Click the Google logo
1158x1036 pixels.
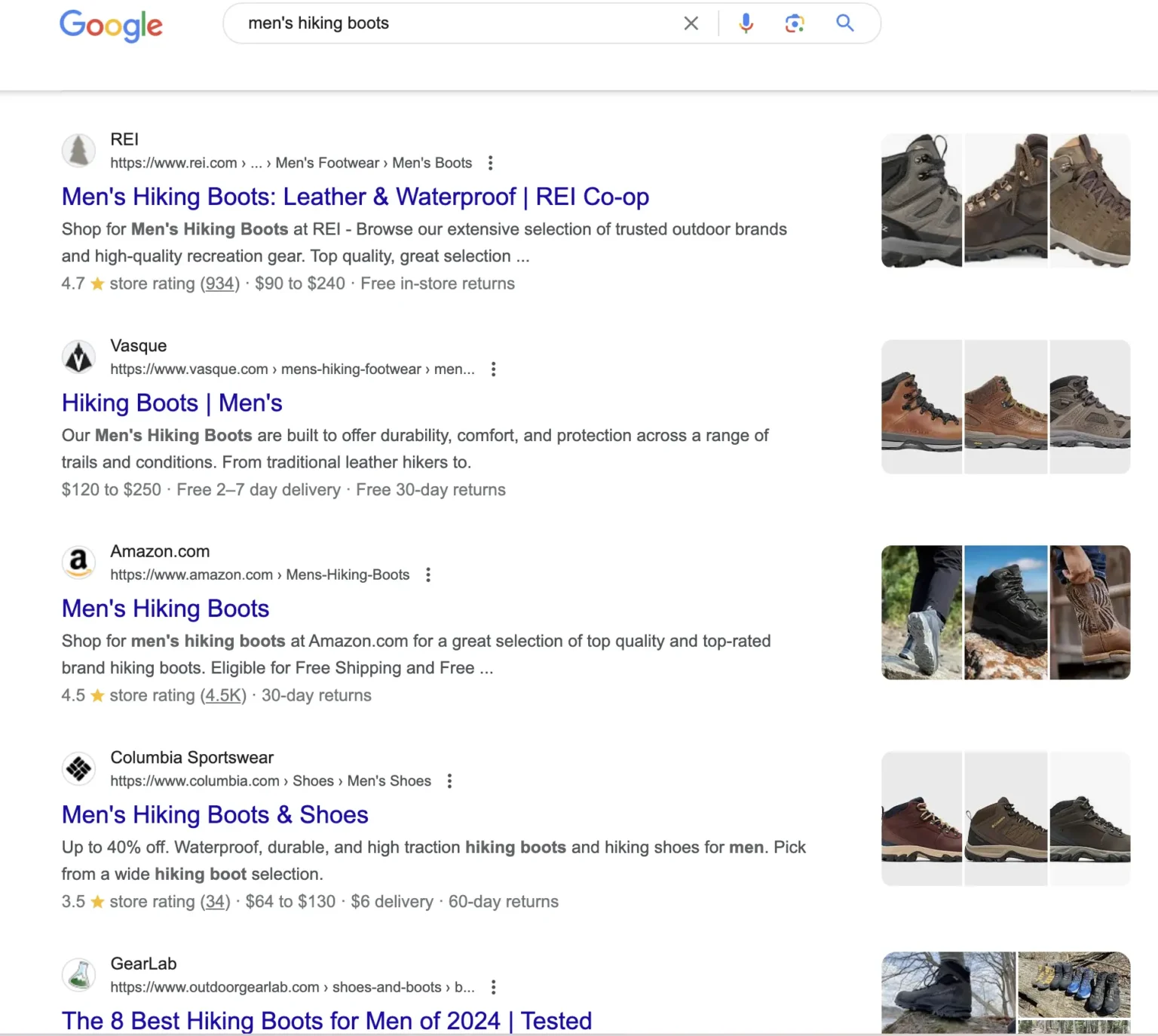[111, 26]
